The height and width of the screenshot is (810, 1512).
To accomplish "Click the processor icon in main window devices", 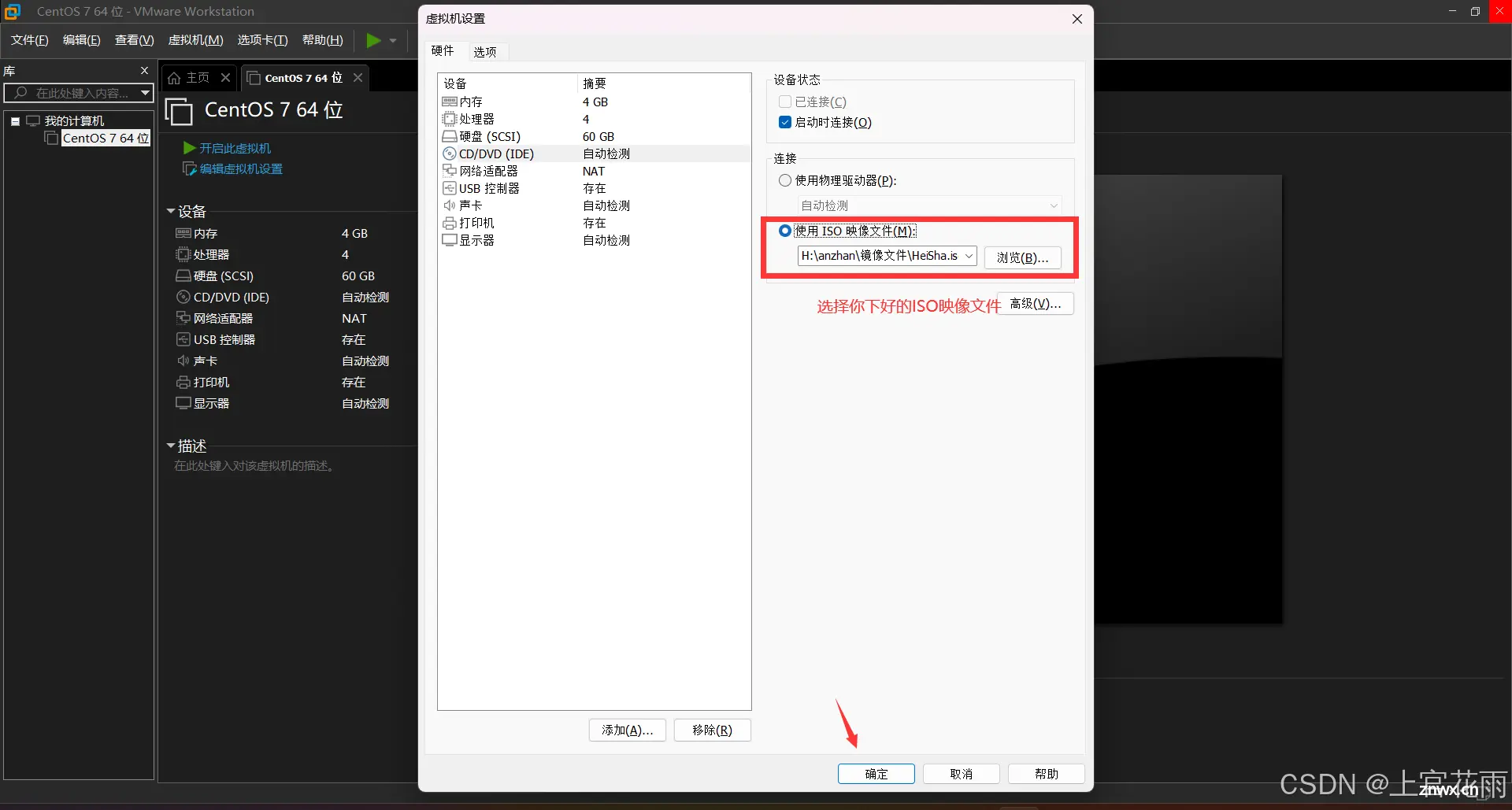I will click(x=183, y=254).
